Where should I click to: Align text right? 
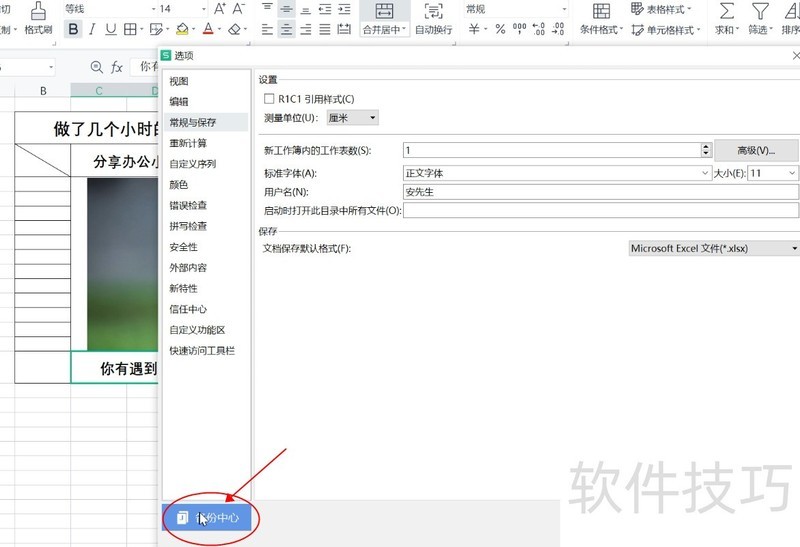(306, 29)
